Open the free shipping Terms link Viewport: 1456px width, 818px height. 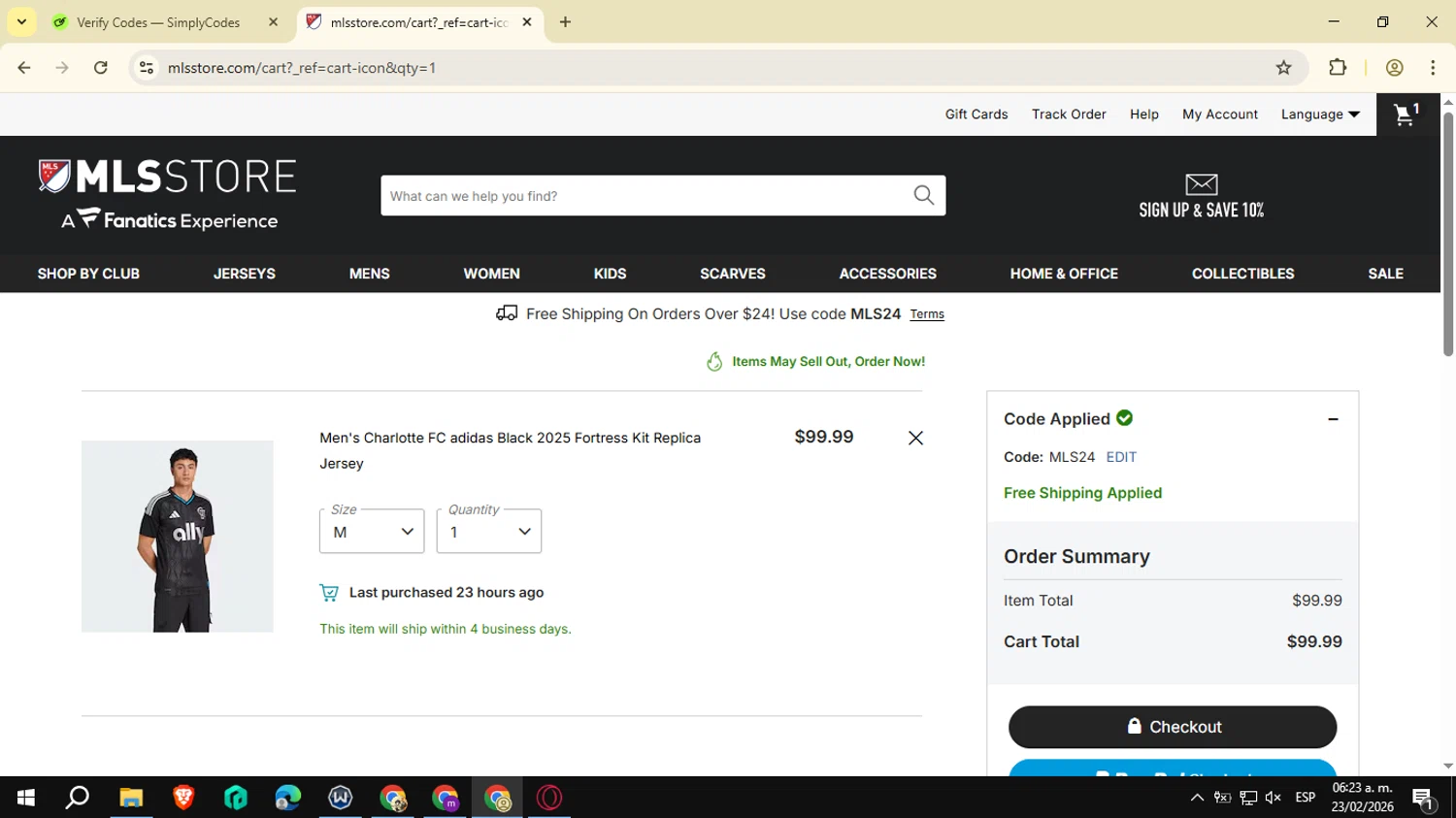[927, 314]
